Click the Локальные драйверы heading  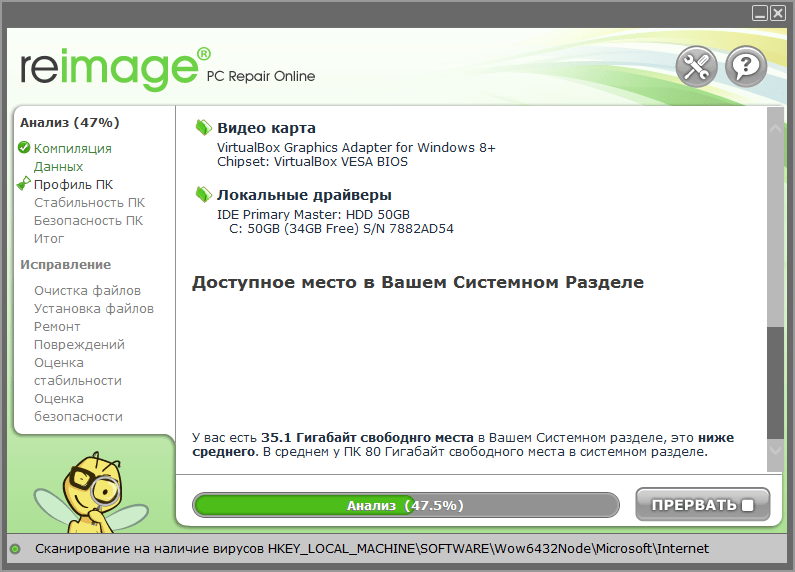click(304, 195)
